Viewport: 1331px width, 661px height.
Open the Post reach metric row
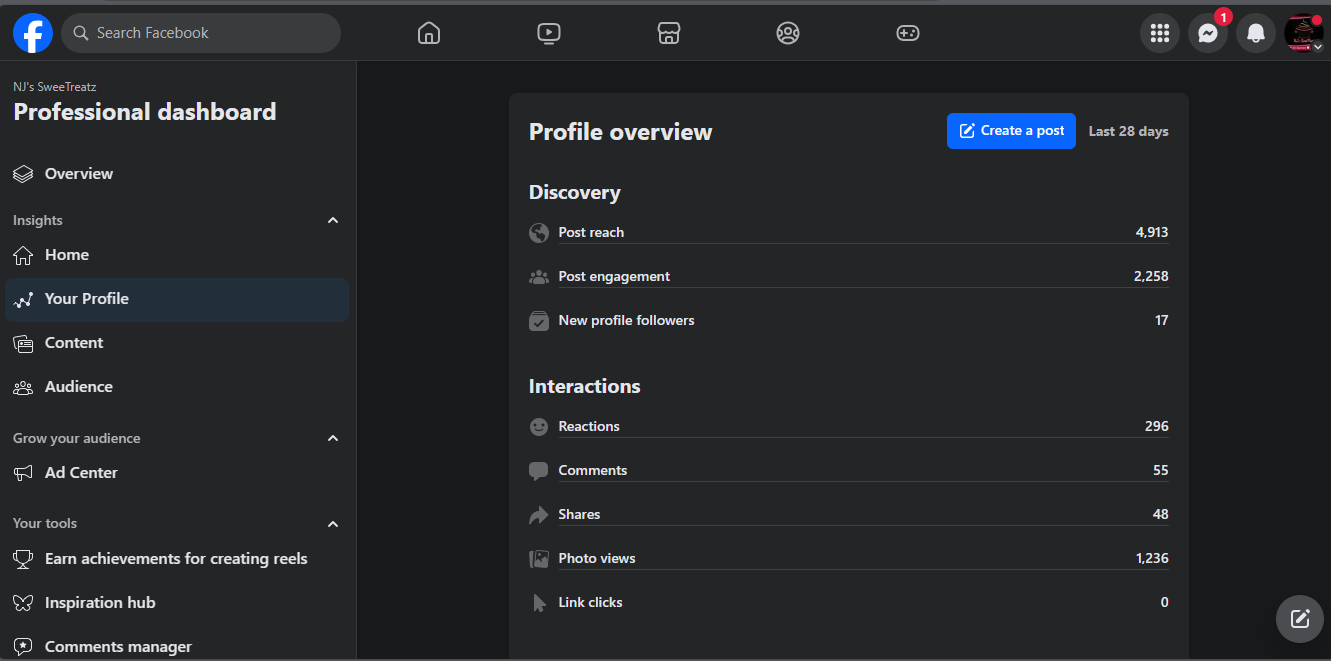(x=848, y=233)
